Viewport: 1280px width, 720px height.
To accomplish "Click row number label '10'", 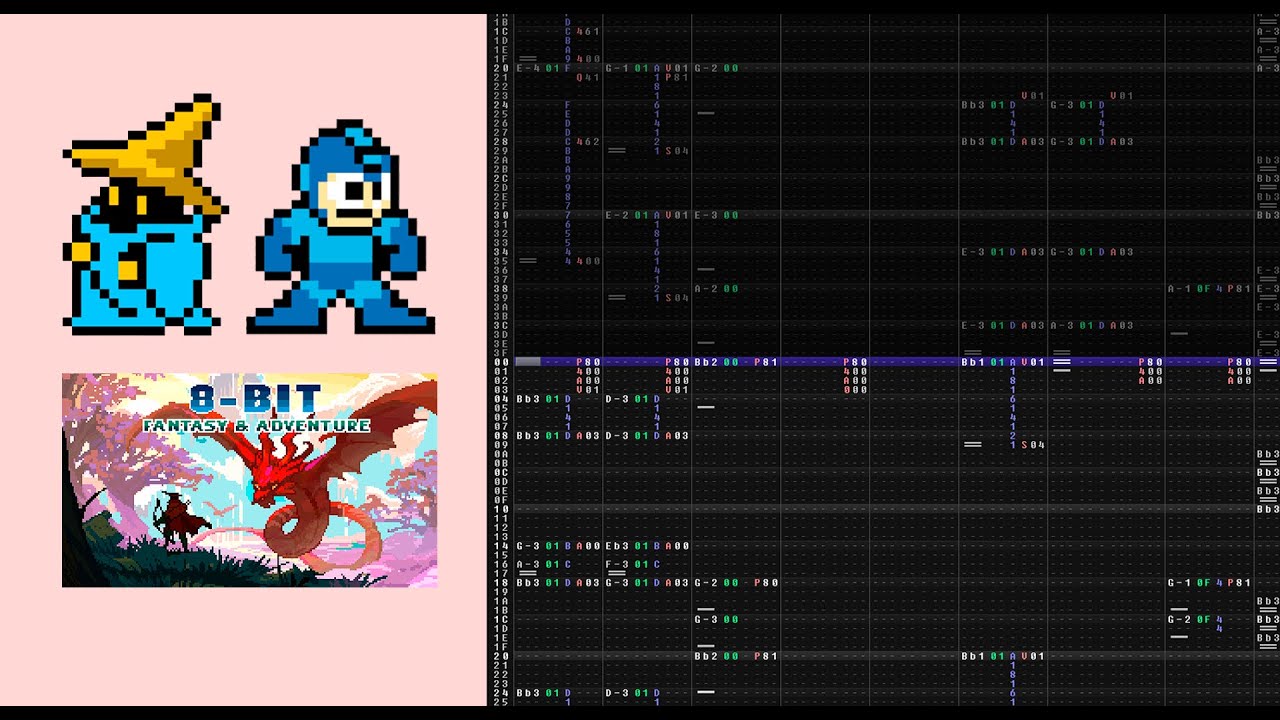I will pos(501,509).
